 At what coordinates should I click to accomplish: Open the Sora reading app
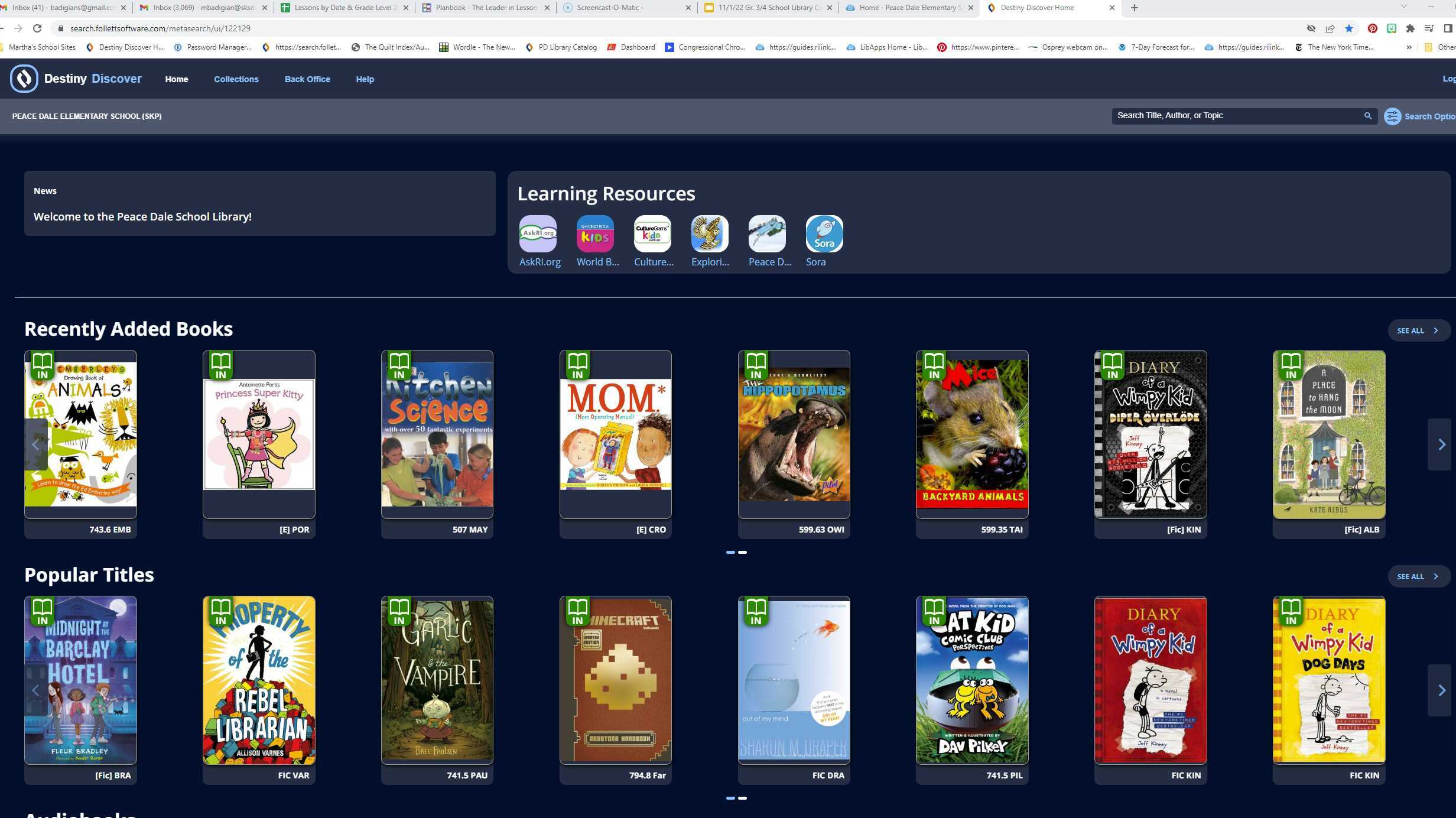(824, 233)
